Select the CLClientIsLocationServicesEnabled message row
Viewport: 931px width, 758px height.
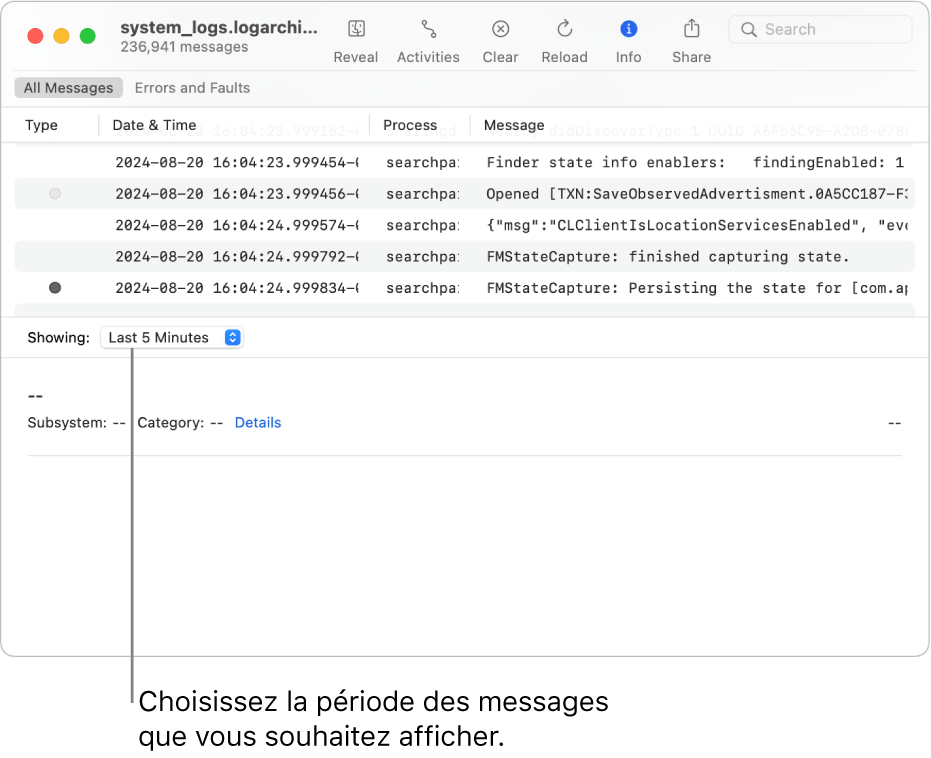(464, 225)
